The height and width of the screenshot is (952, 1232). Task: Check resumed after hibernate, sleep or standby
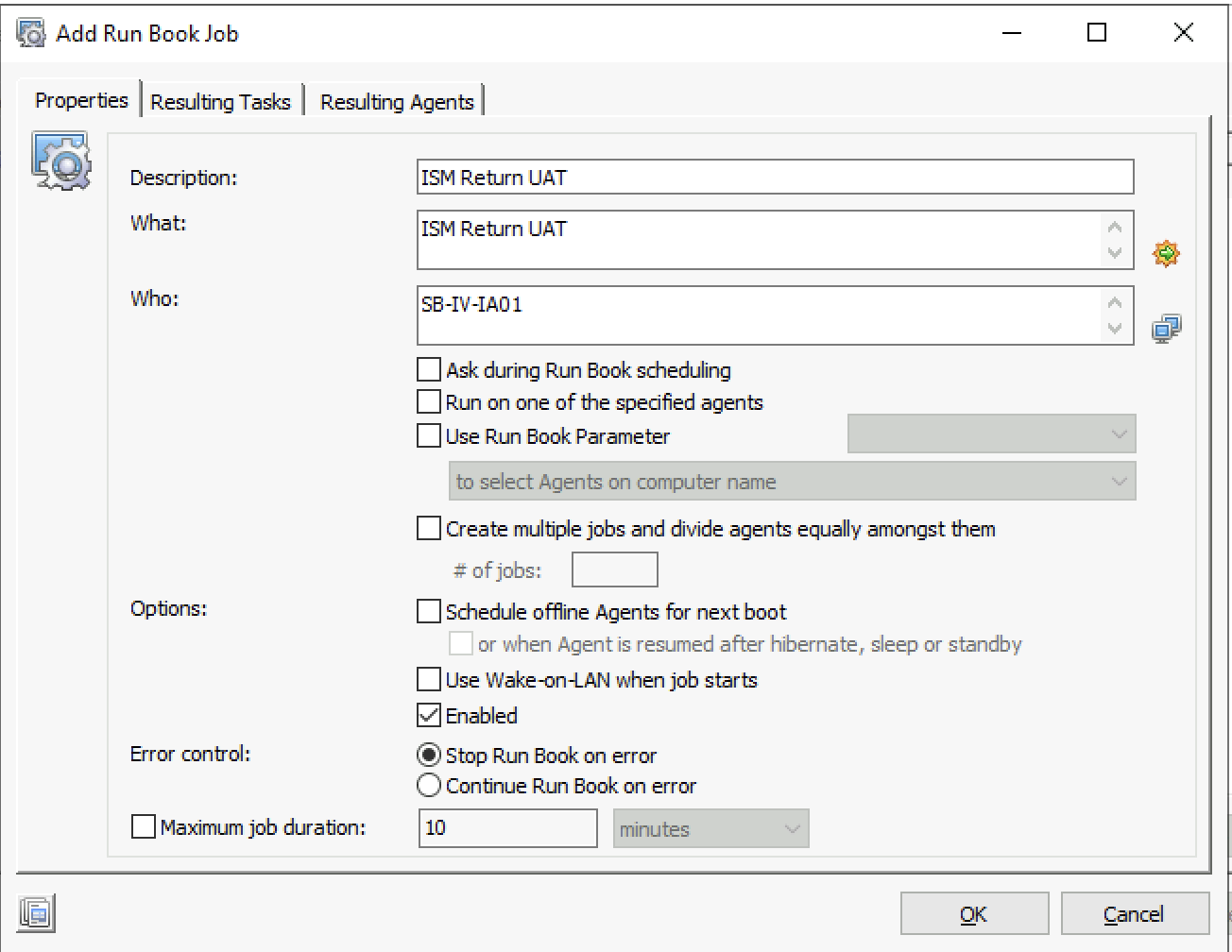461,643
